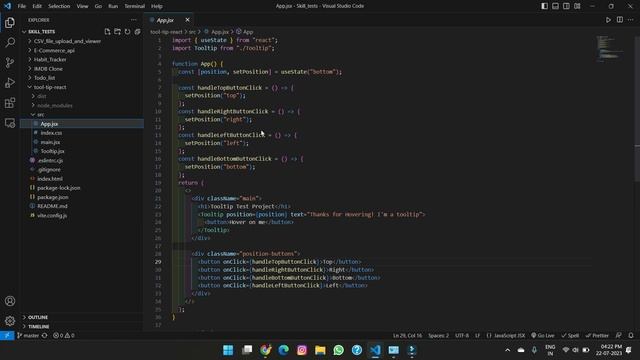Open the Accounts menu icon
This screenshot has height=360, width=640.
pyautogui.click(x=10, y=301)
